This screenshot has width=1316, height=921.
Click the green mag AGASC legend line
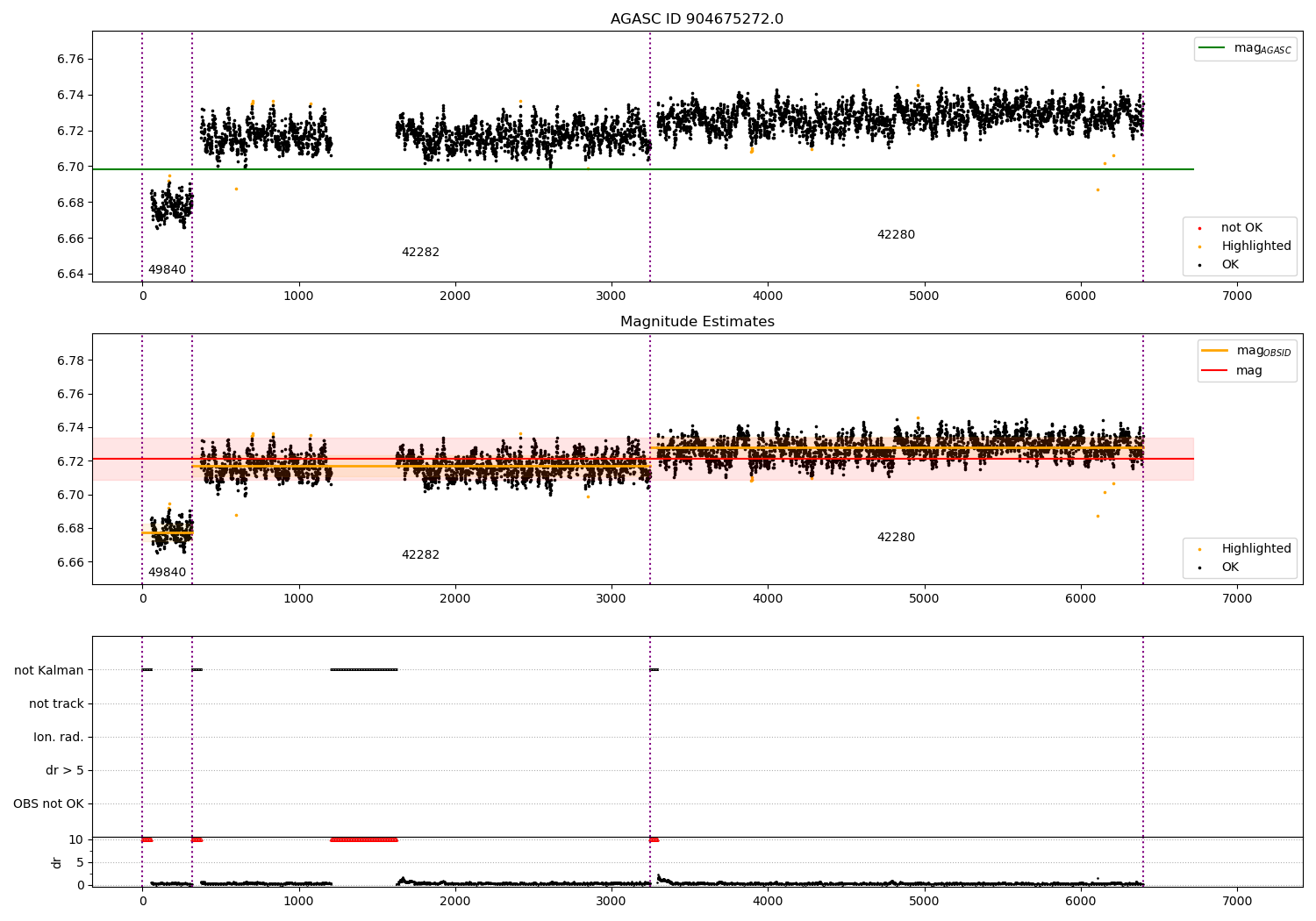pyautogui.click(x=1212, y=48)
